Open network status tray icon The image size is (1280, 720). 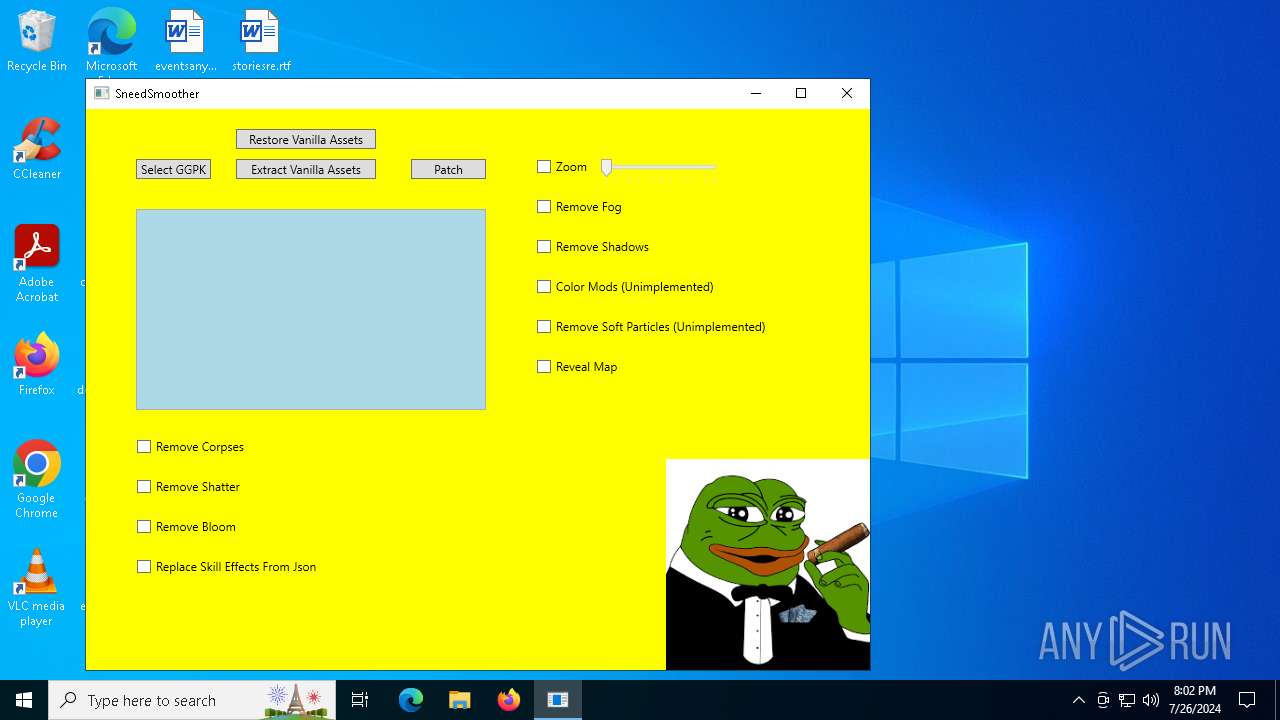tap(1127, 700)
